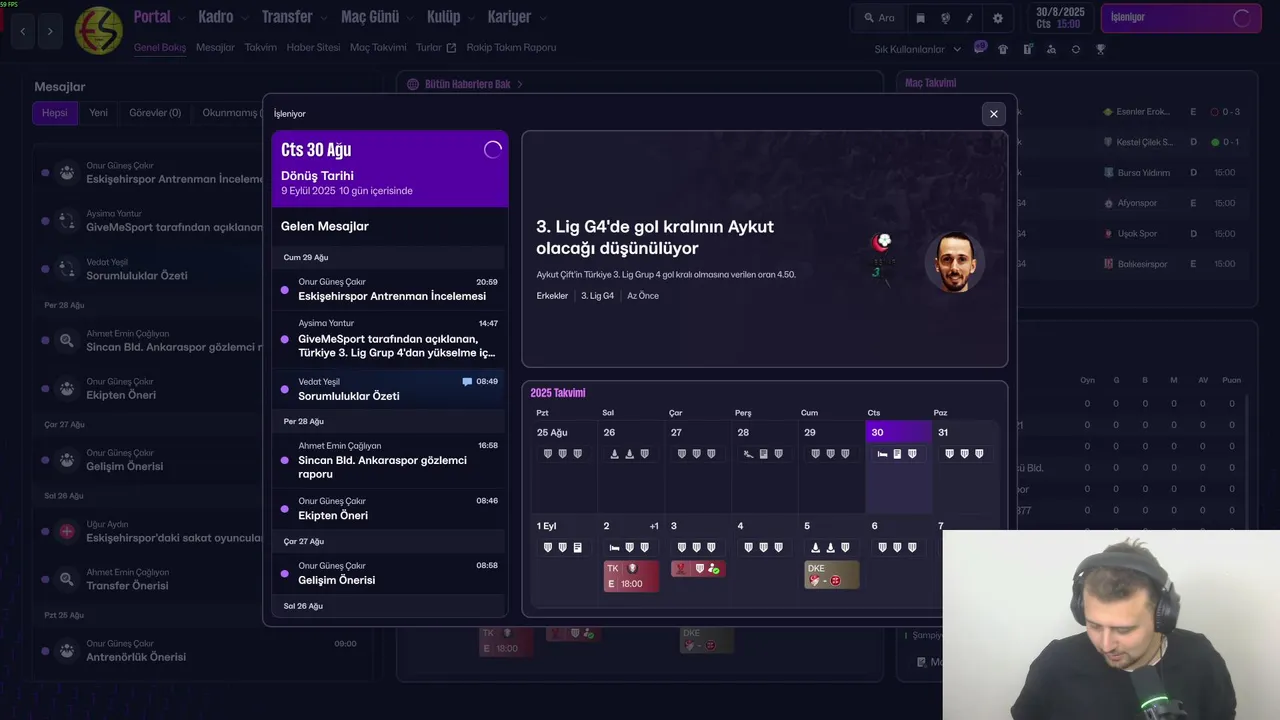Click the Ara search field
The image size is (1280, 720).
point(879,18)
